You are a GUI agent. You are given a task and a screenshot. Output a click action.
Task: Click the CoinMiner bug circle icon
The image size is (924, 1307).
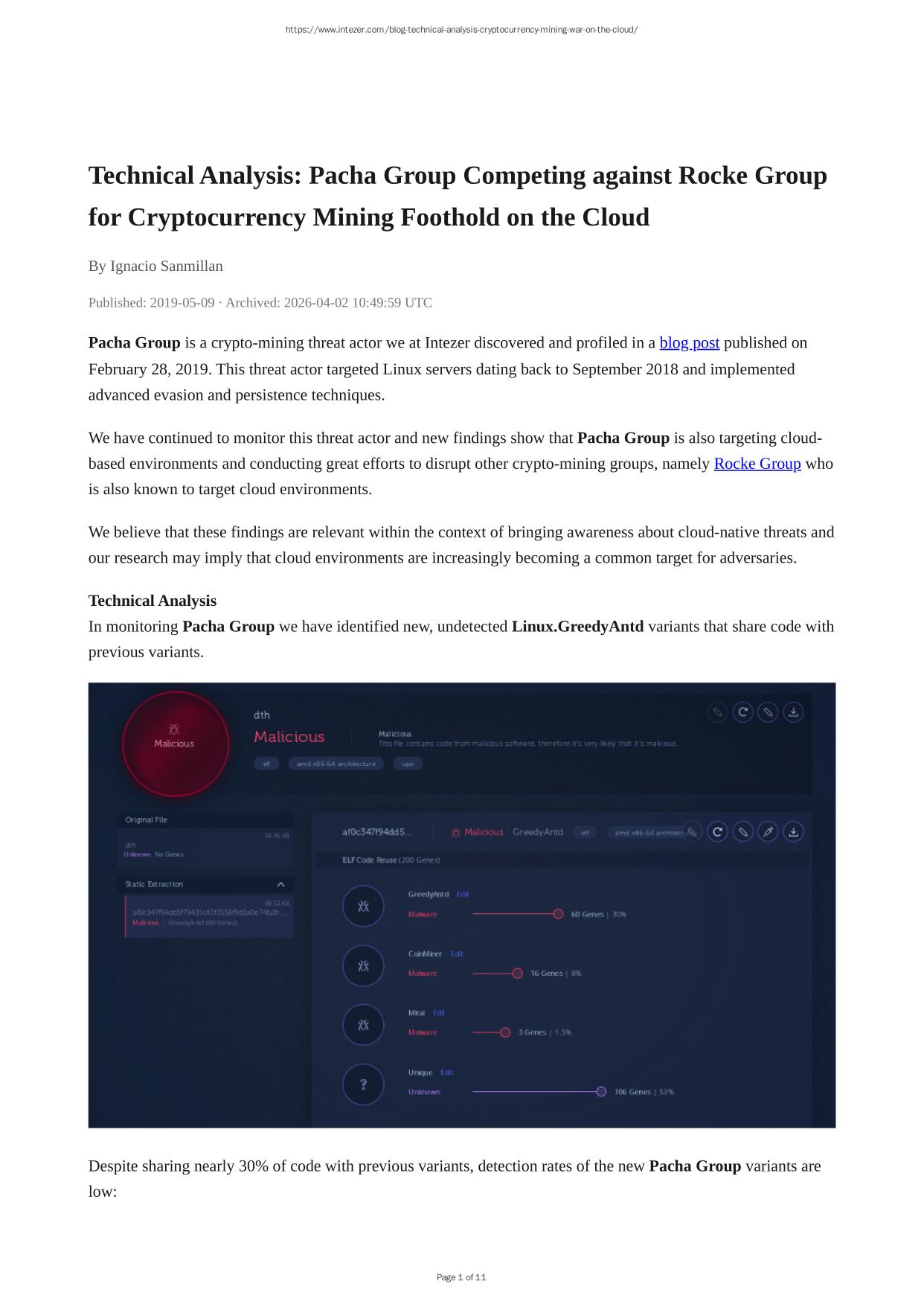click(x=363, y=965)
